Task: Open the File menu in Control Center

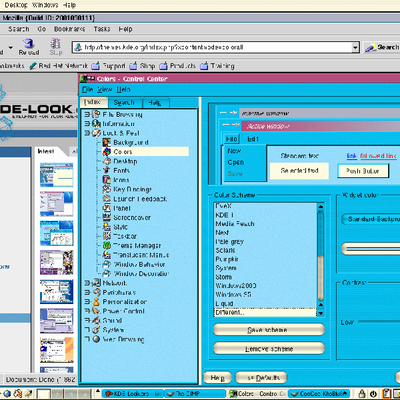Action: 87,89
